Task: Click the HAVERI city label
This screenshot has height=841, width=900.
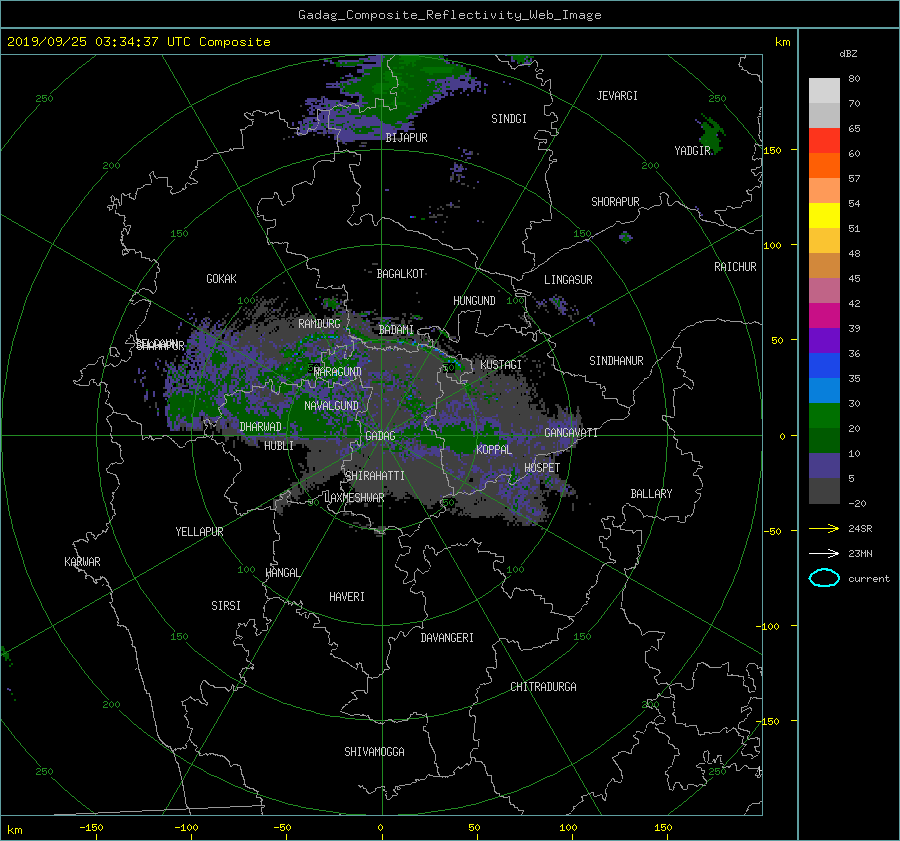Action: (347, 597)
